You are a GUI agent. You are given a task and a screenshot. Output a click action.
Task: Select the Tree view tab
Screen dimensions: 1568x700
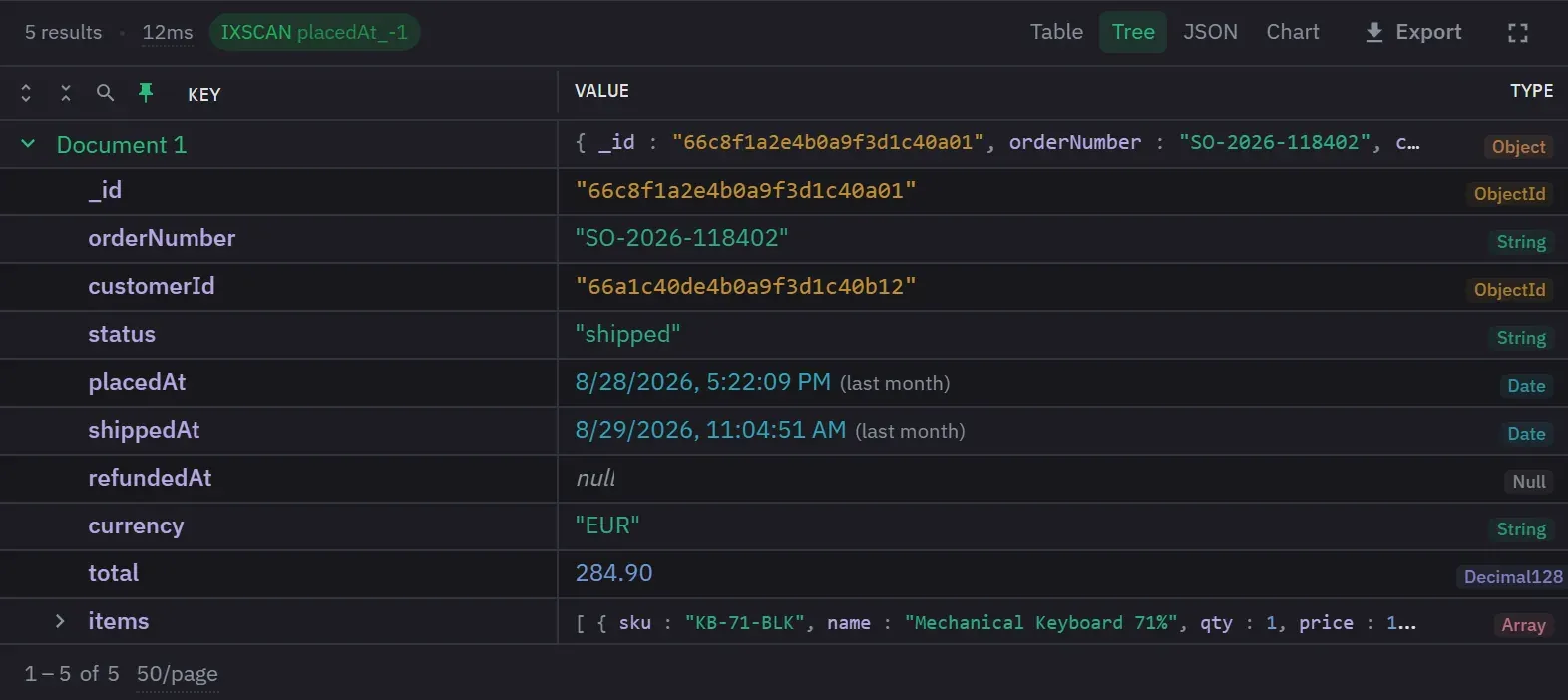pyautogui.click(x=1133, y=32)
